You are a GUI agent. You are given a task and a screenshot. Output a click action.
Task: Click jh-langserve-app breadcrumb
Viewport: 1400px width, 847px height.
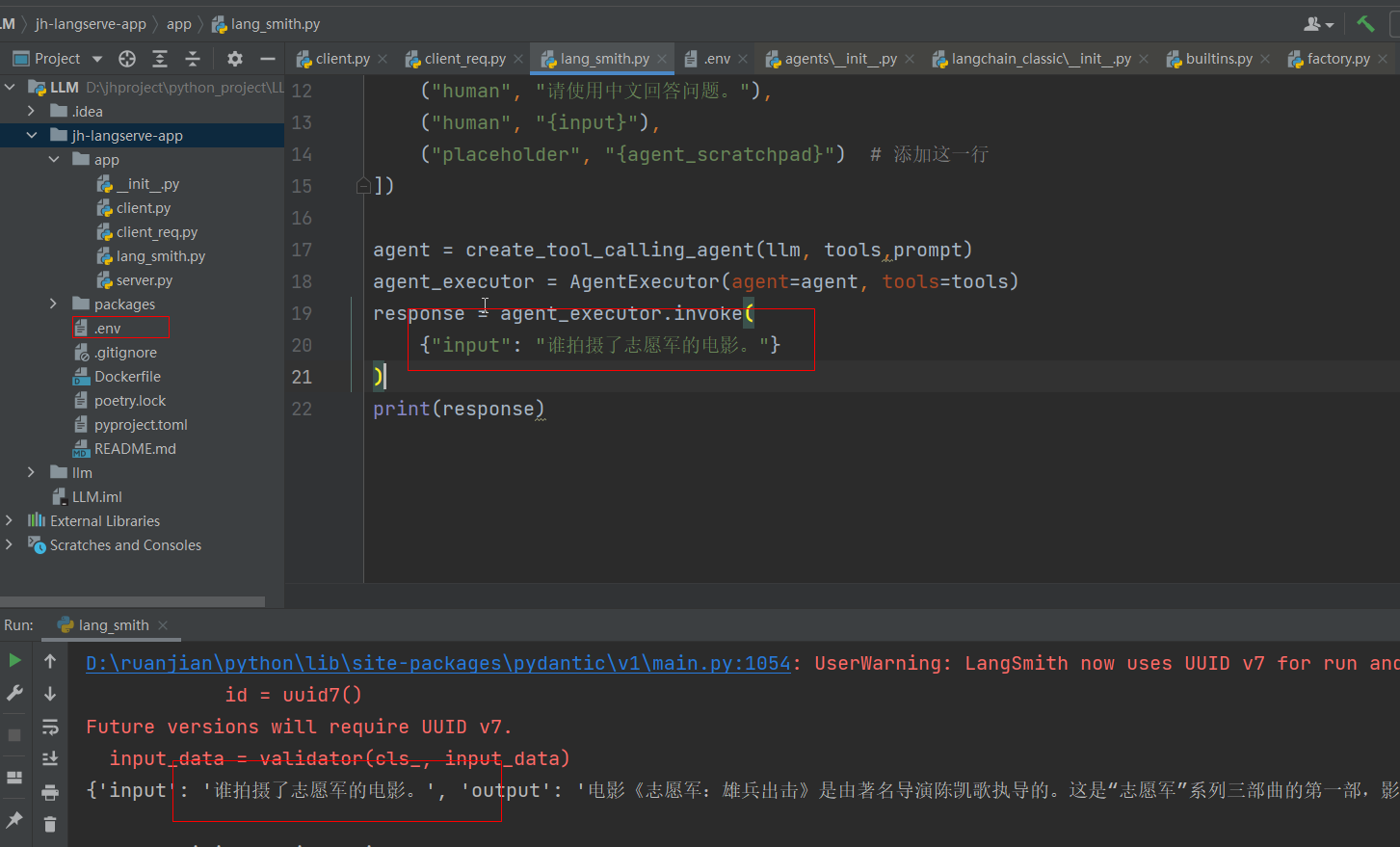tap(91, 24)
